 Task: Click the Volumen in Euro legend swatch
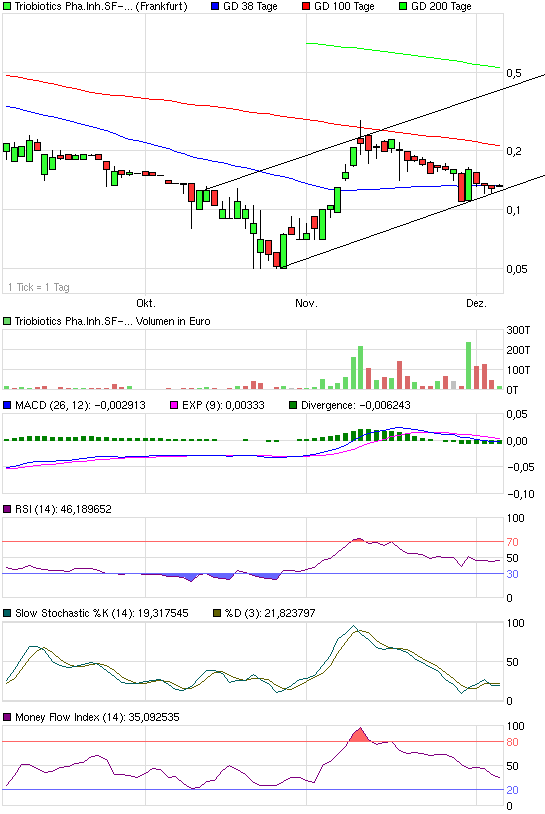(7, 321)
